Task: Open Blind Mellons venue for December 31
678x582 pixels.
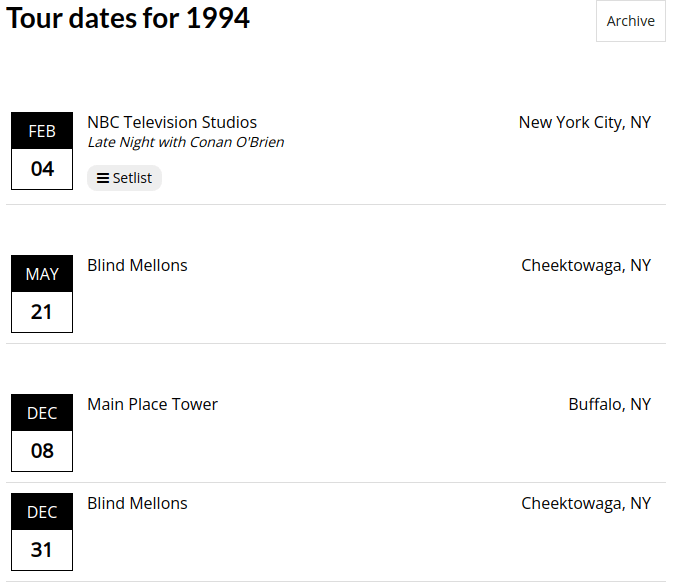Action: click(137, 503)
